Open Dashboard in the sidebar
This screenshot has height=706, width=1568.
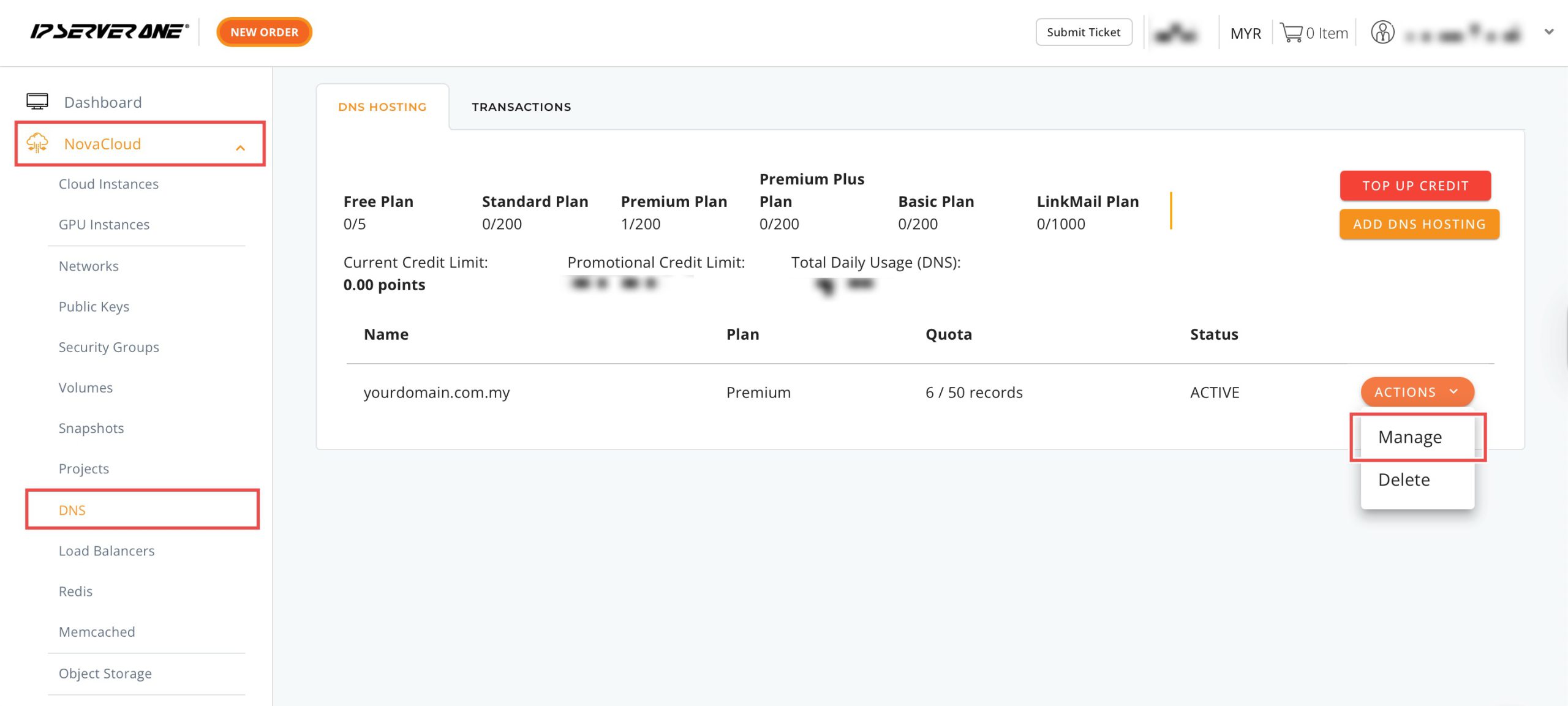point(103,102)
